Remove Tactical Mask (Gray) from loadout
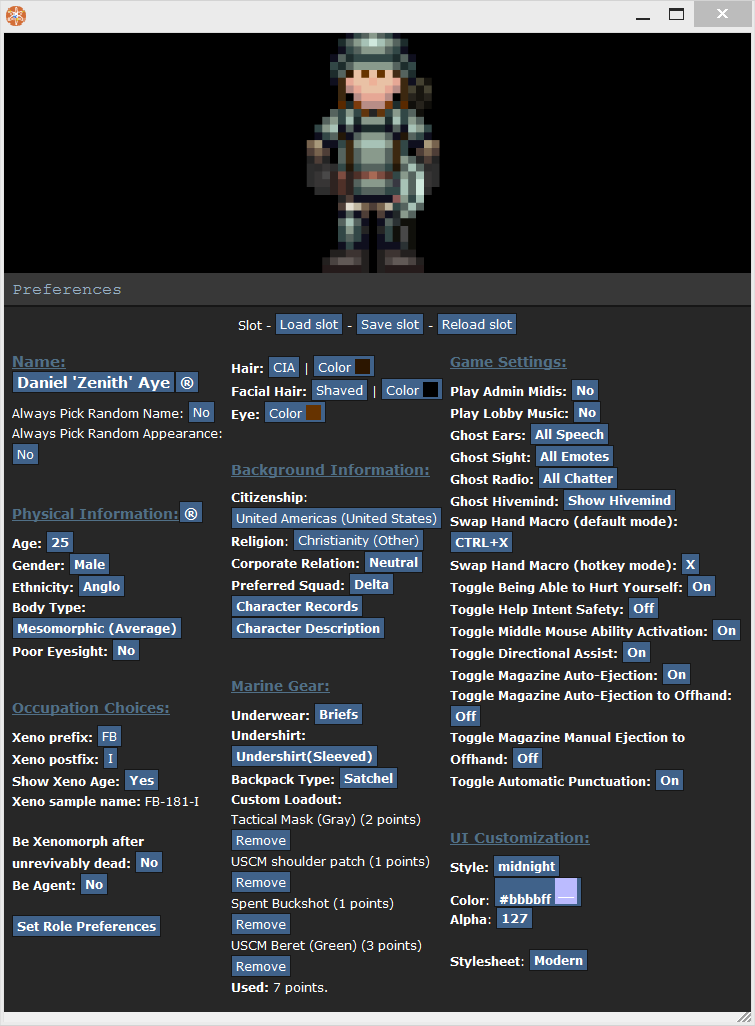This screenshot has height=1026, width=755. pos(261,841)
